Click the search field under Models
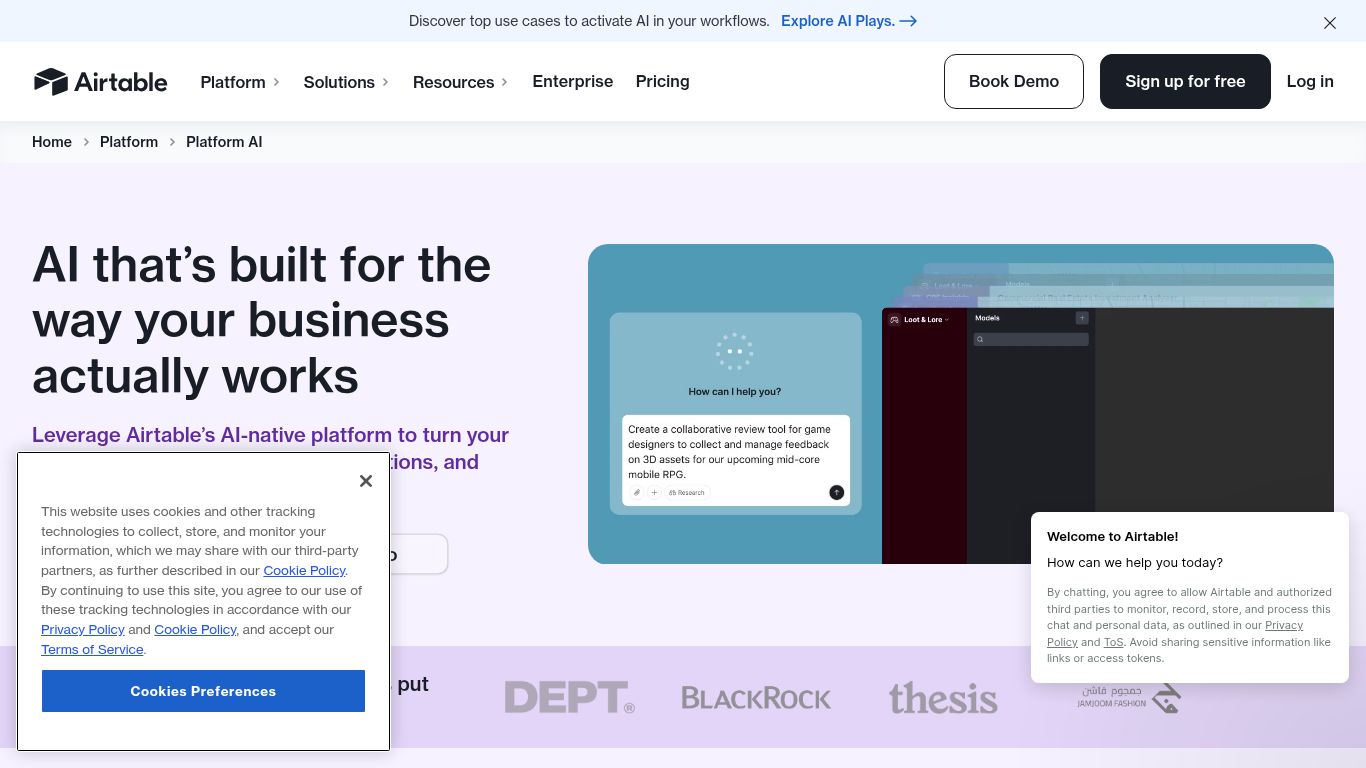 click(x=1031, y=340)
